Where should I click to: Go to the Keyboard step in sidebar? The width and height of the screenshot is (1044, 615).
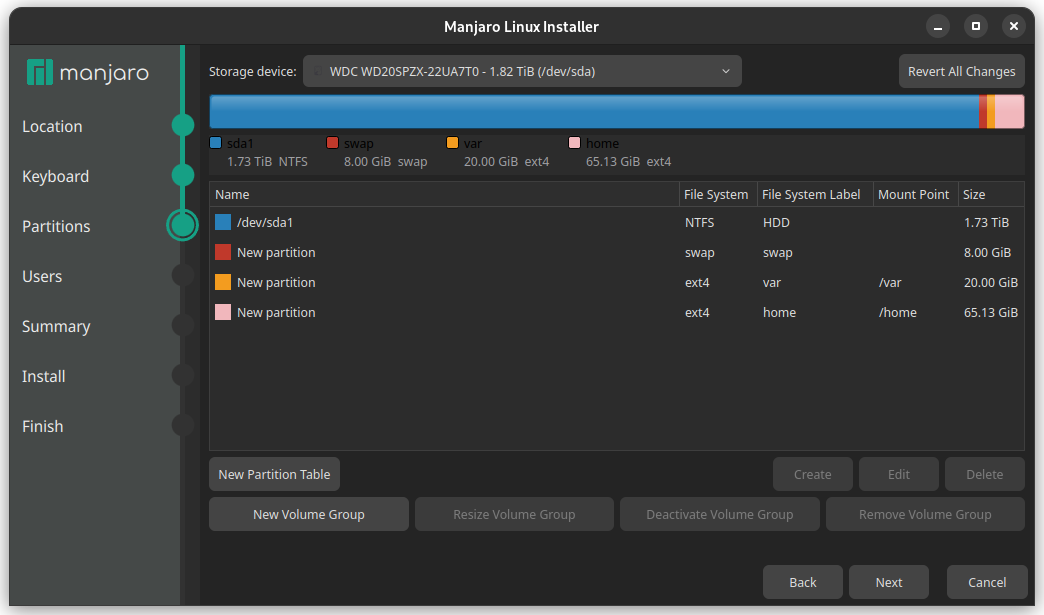click(x=55, y=176)
